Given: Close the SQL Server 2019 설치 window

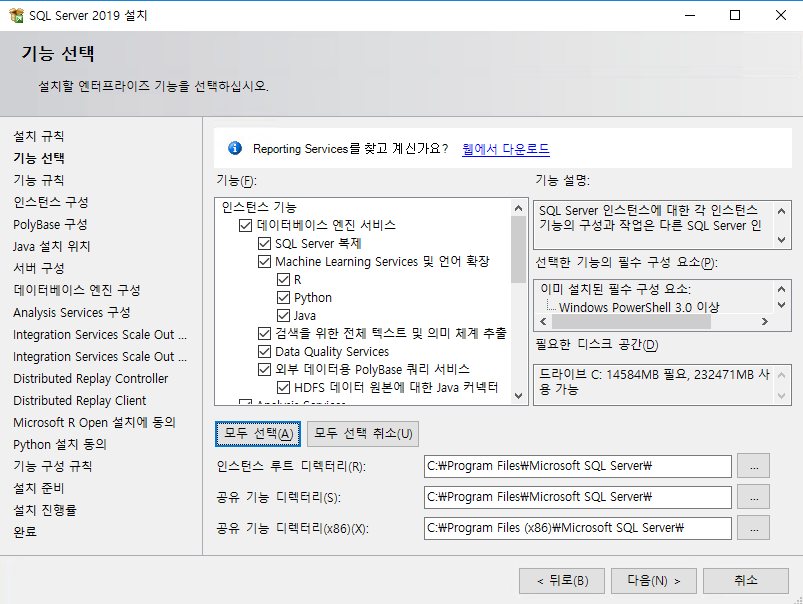Looking at the screenshot, I should click(780, 15).
